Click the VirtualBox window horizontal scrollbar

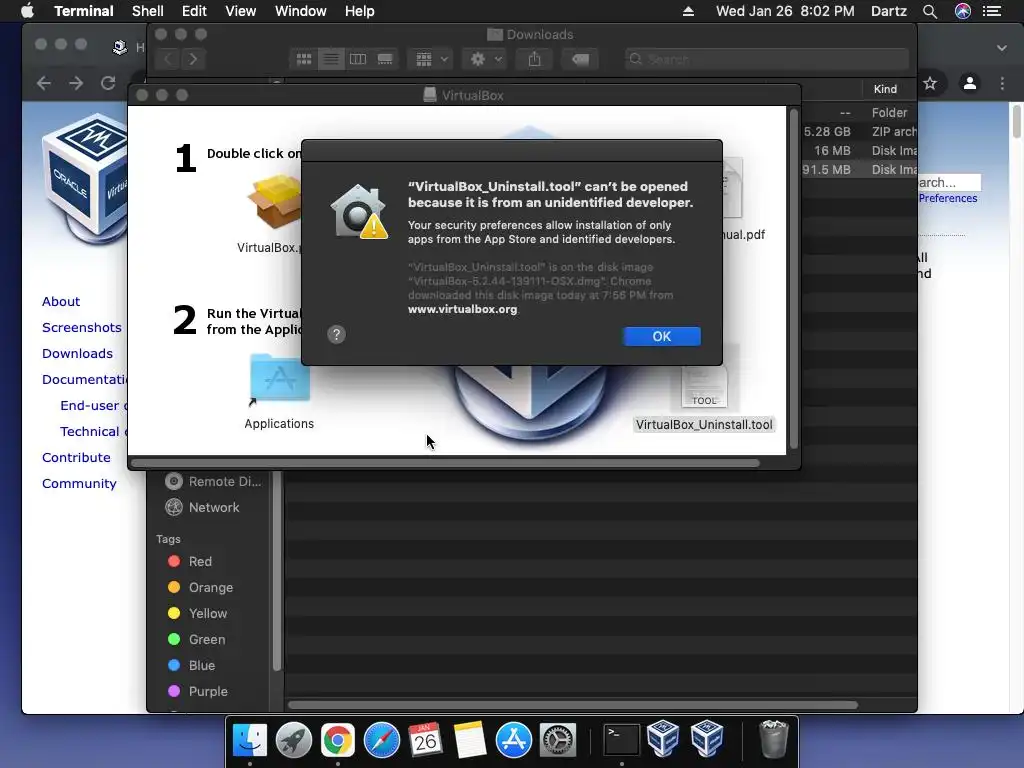pos(445,463)
